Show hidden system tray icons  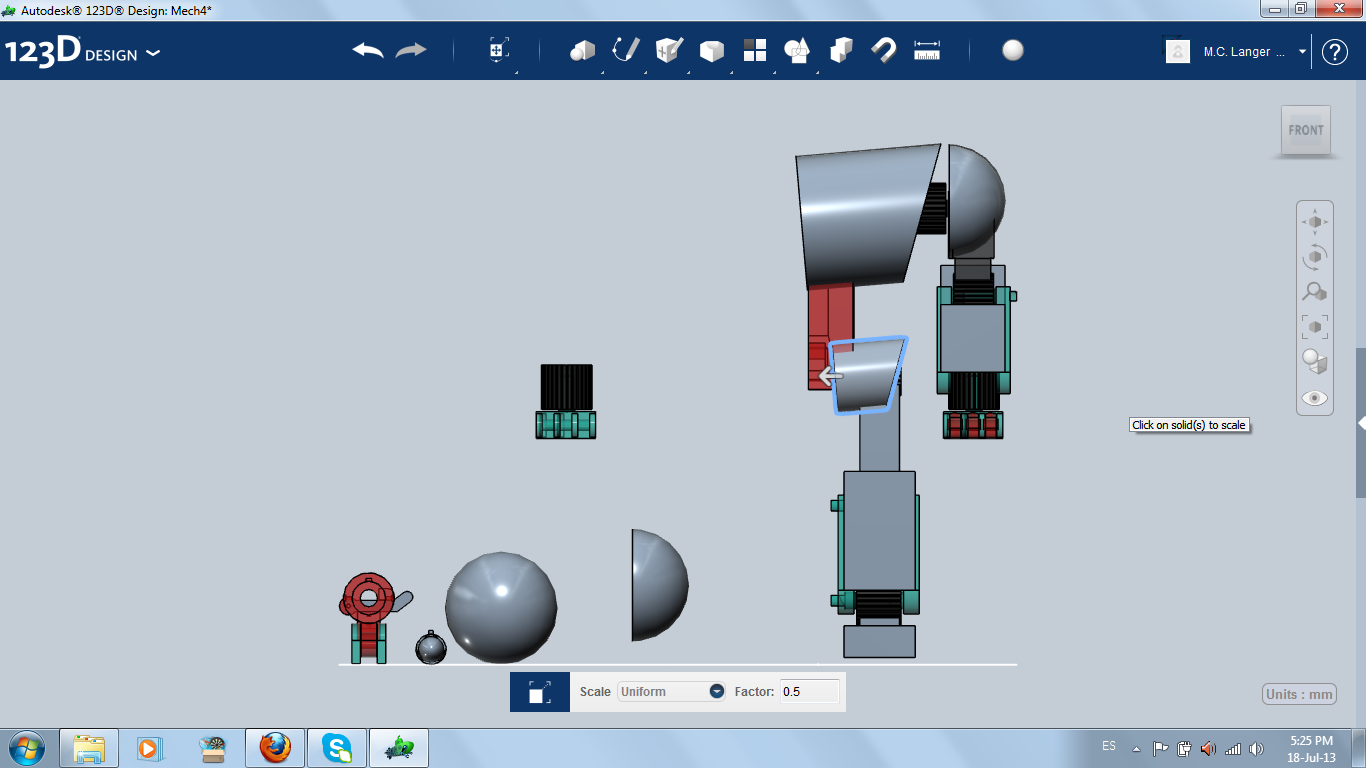[1136, 748]
